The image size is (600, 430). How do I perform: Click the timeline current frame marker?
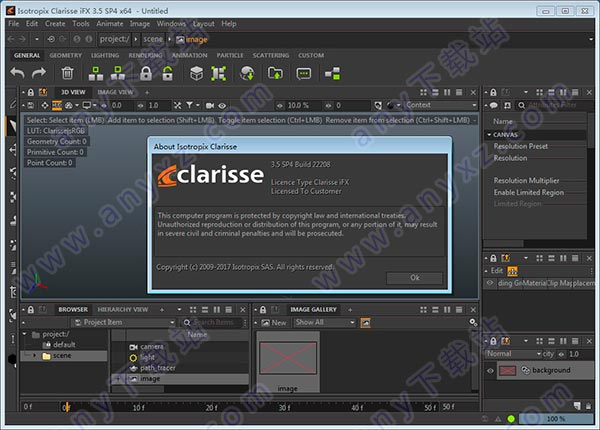tap(66, 407)
